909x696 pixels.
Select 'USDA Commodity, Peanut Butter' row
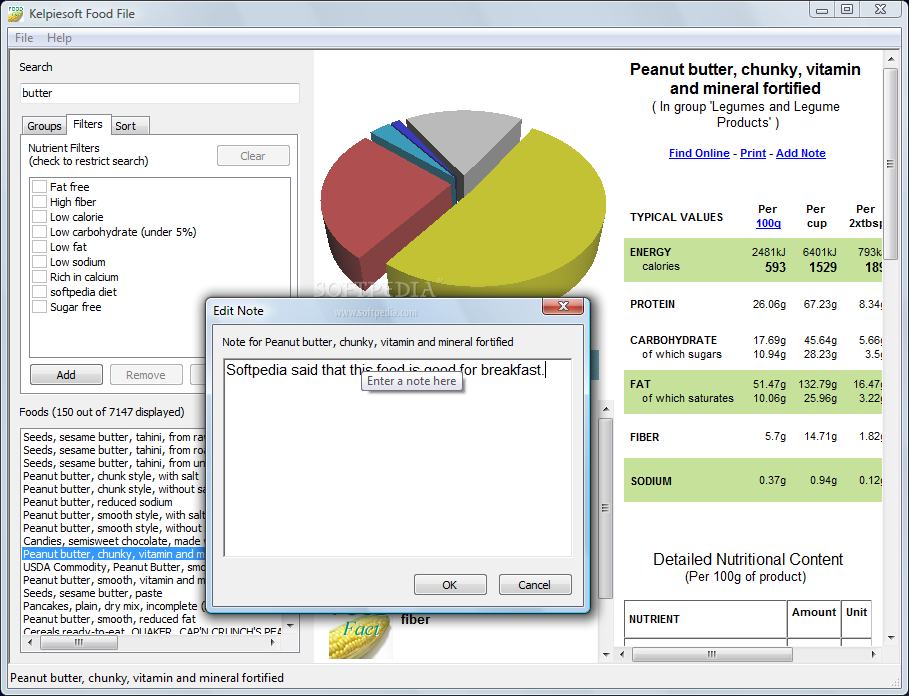[x=114, y=567]
